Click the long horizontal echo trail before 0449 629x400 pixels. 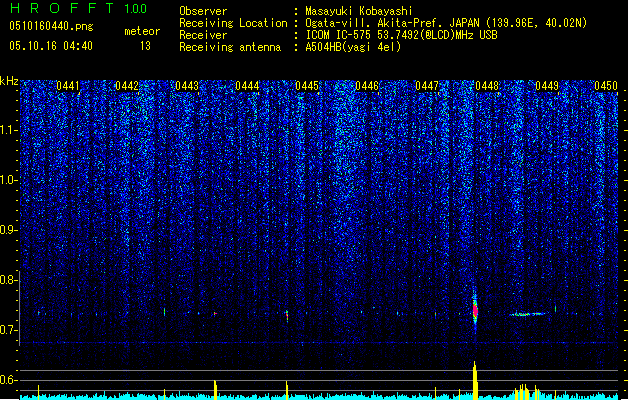pyautogui.click(x=528, y=314)
